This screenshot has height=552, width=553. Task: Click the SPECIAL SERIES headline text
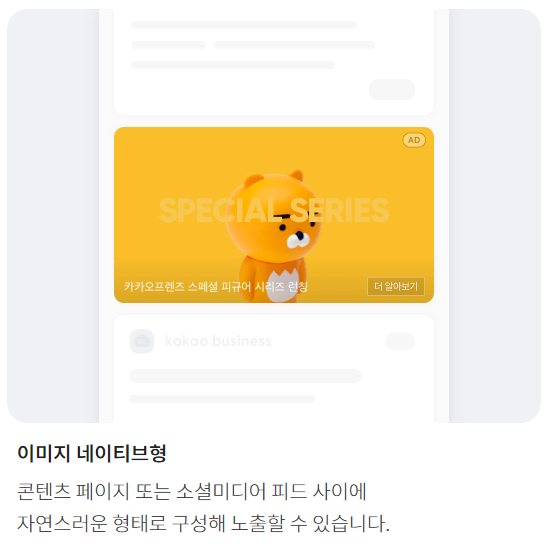[x=274, y=210]
